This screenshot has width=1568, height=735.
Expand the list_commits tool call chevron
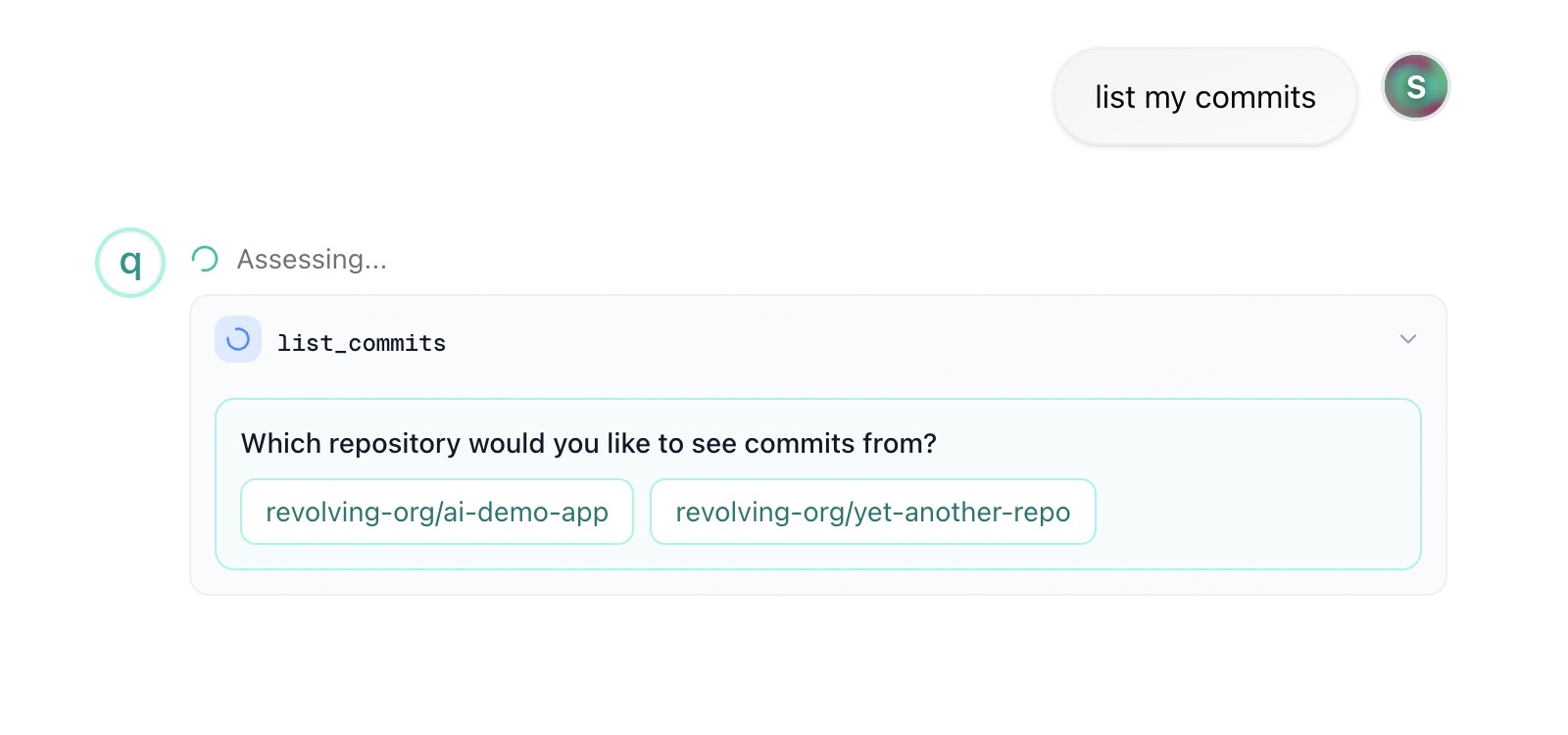pyautogui.click(x=1408, y=339)
